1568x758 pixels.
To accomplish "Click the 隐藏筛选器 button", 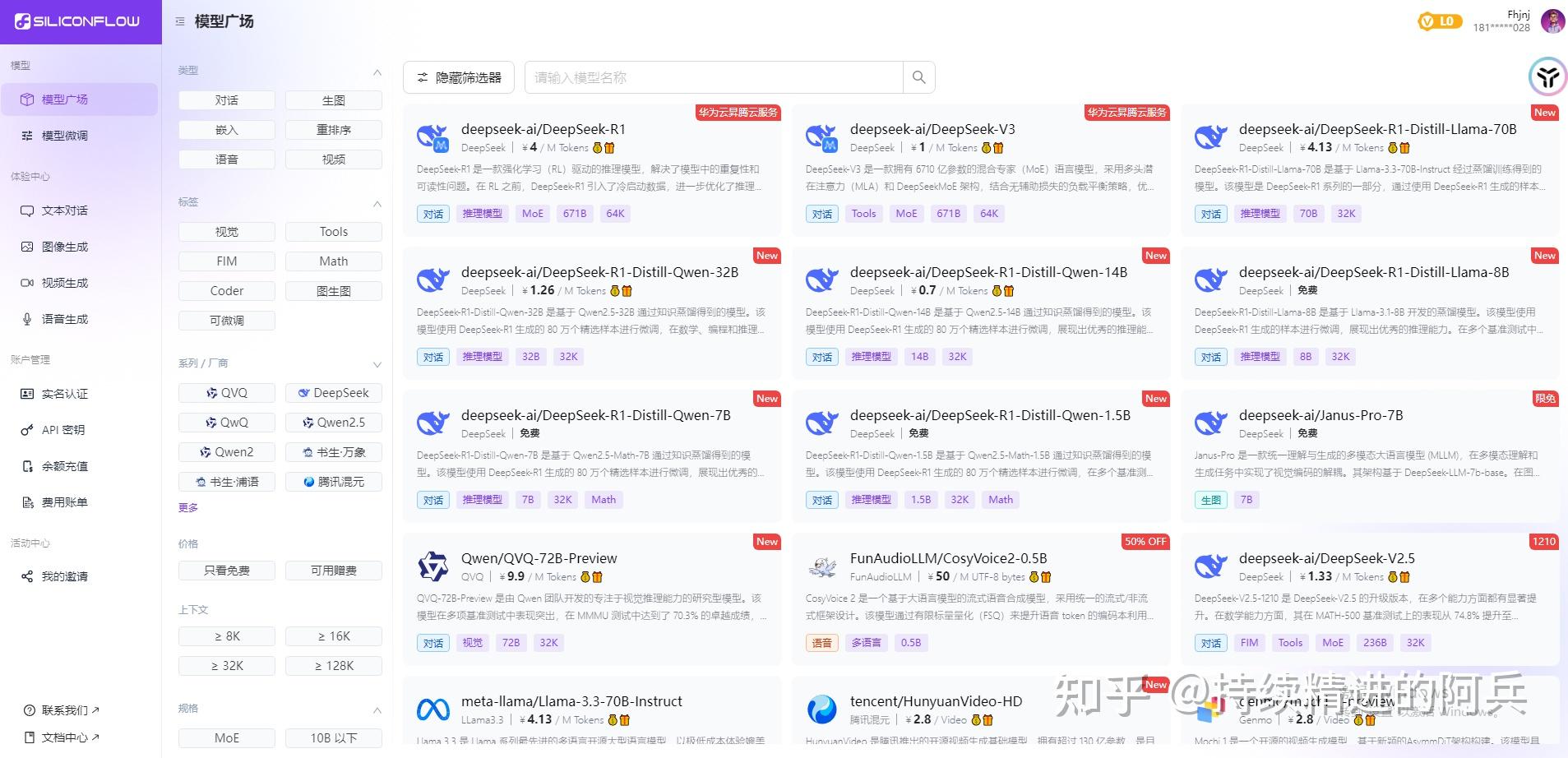I will click(459, 77).
